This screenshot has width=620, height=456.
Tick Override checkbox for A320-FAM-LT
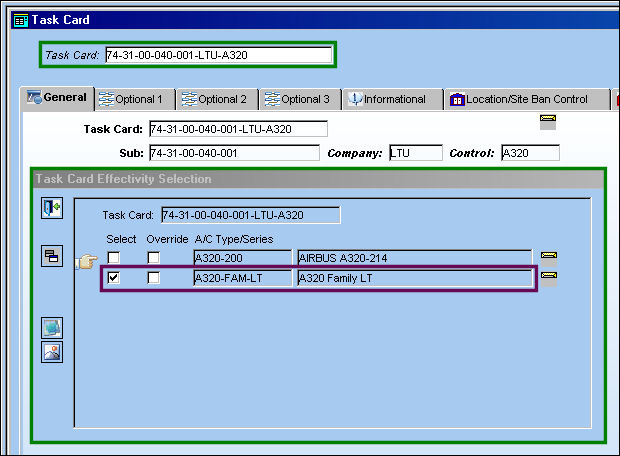(153, 278)
